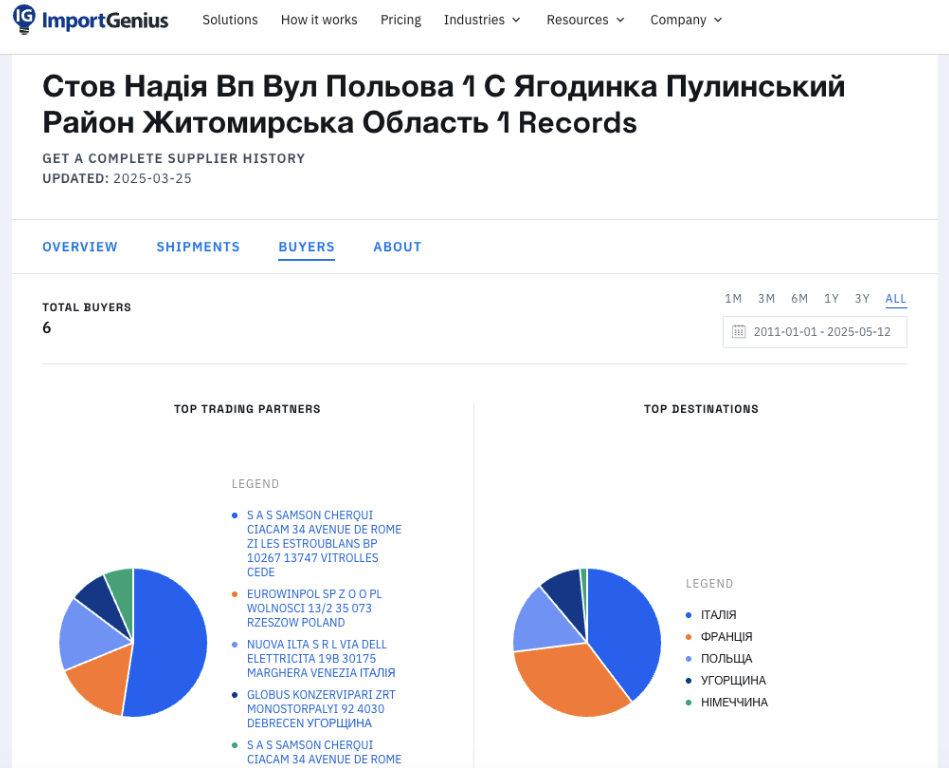This screenshot has width=949, height=768.
Task: Switch to the Shipments tab
Action: [x=197, y=246]
